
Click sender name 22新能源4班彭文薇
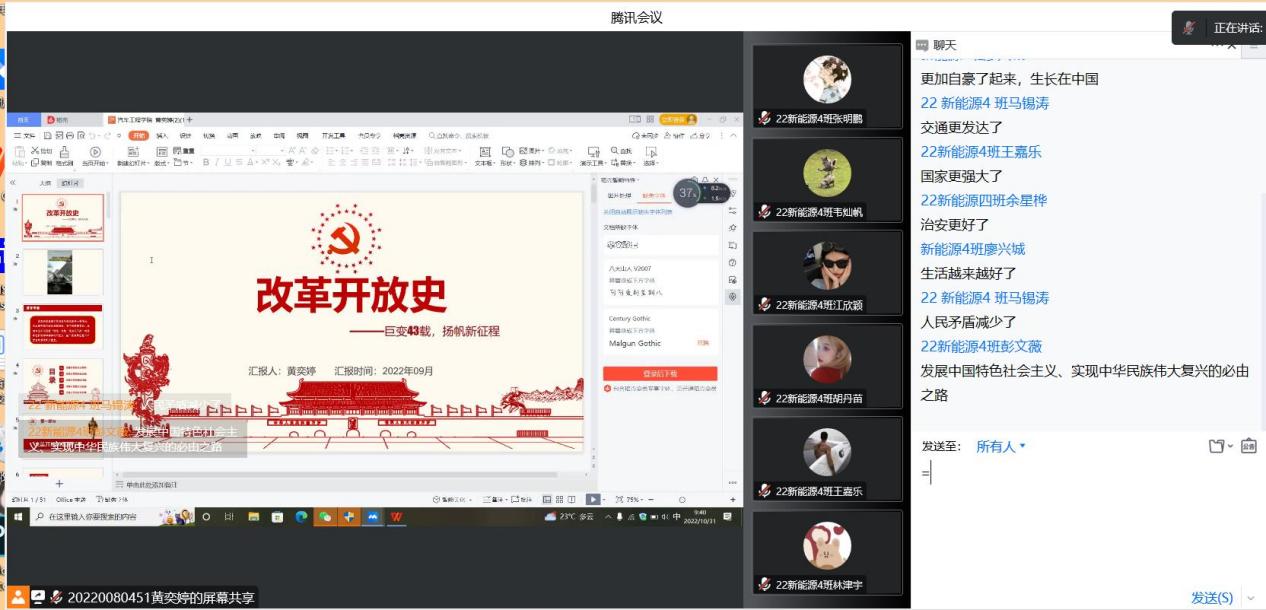(981, 346)
